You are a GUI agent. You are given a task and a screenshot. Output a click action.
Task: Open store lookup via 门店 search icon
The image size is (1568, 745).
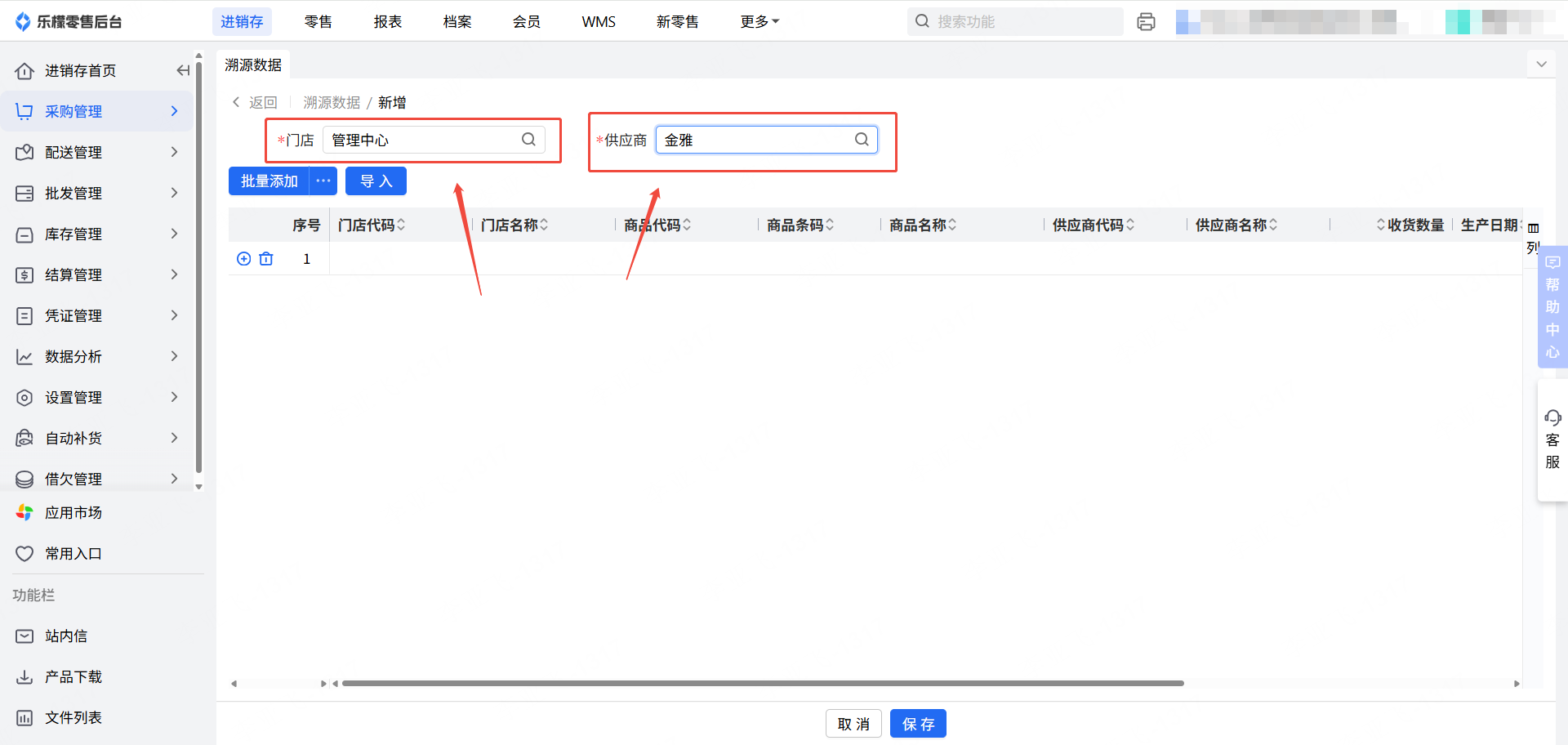528,140
